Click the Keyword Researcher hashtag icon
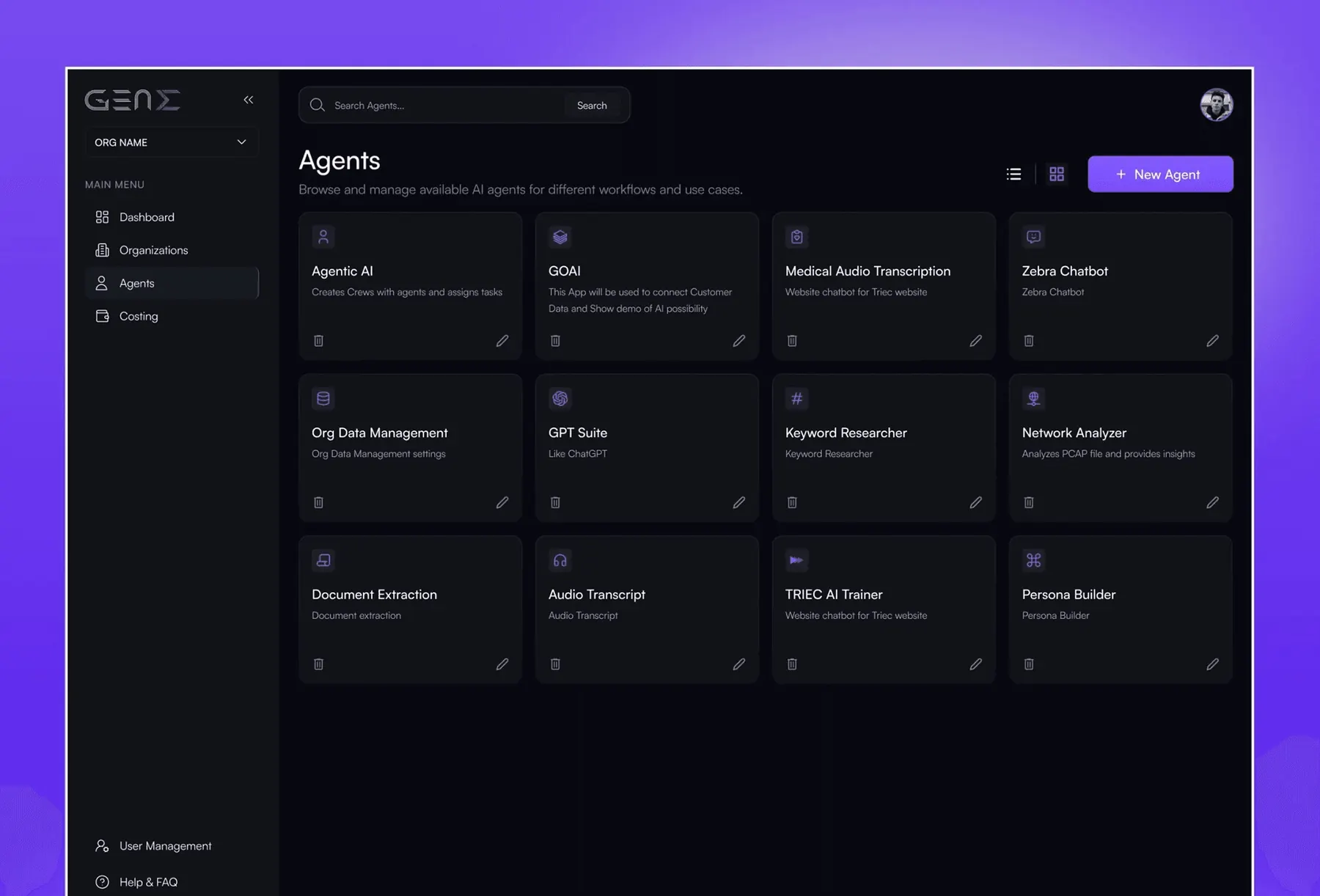 (797, 399)
